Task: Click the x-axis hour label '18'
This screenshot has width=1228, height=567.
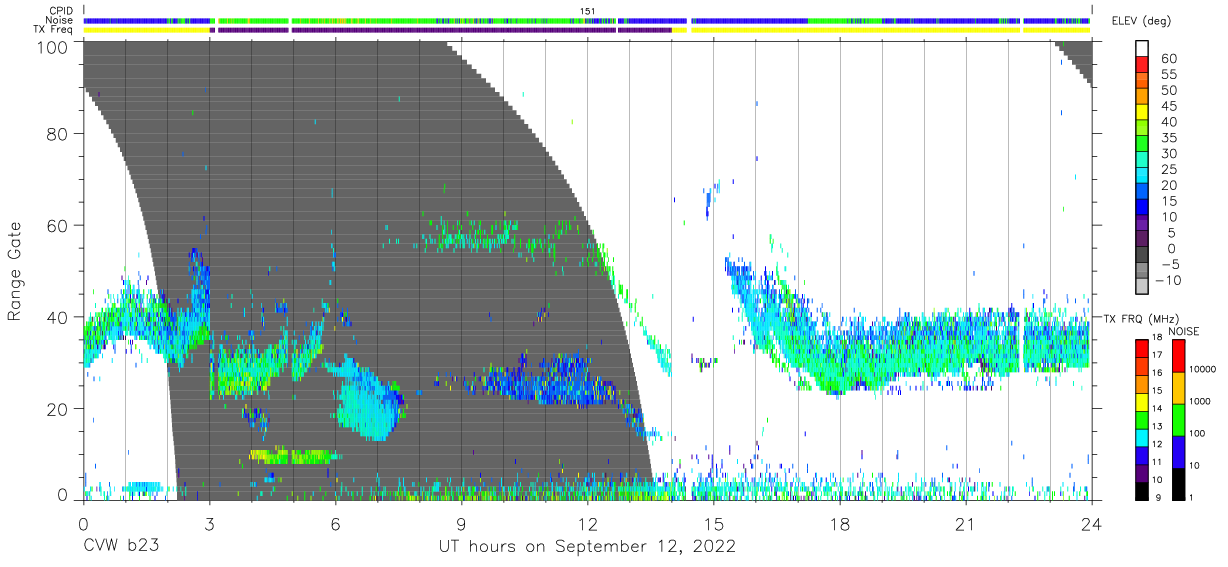Action: point(839,523)
